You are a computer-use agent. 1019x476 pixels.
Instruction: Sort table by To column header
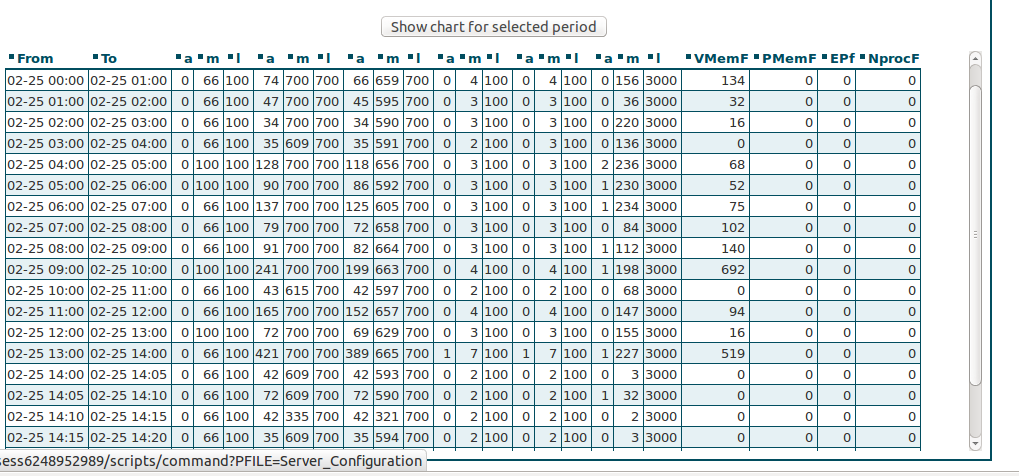point(109,59)
